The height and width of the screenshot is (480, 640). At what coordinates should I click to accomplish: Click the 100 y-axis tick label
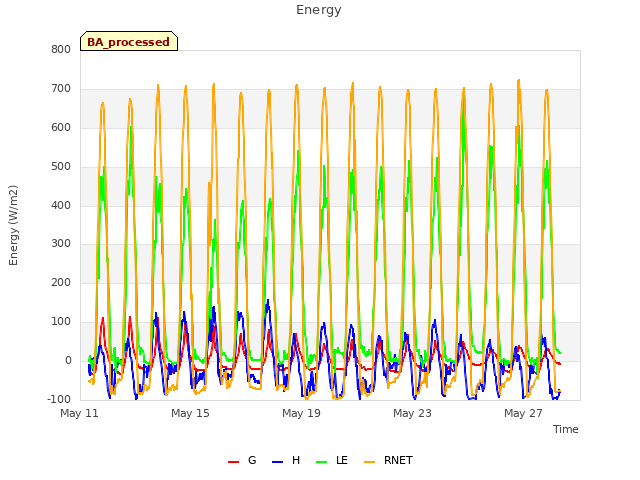click(61, 322)
